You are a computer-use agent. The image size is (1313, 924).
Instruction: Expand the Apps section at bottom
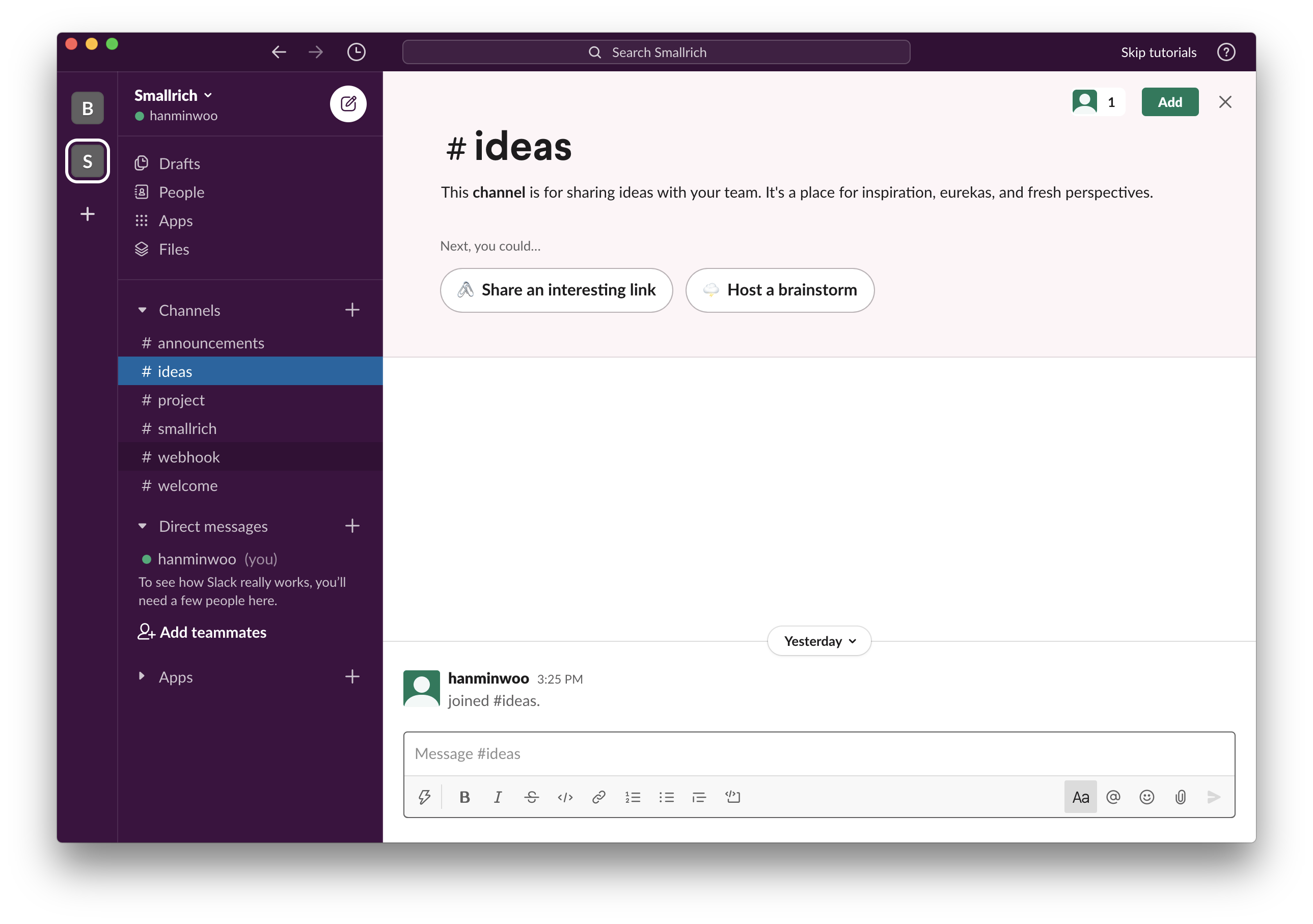tap(143, 676)
